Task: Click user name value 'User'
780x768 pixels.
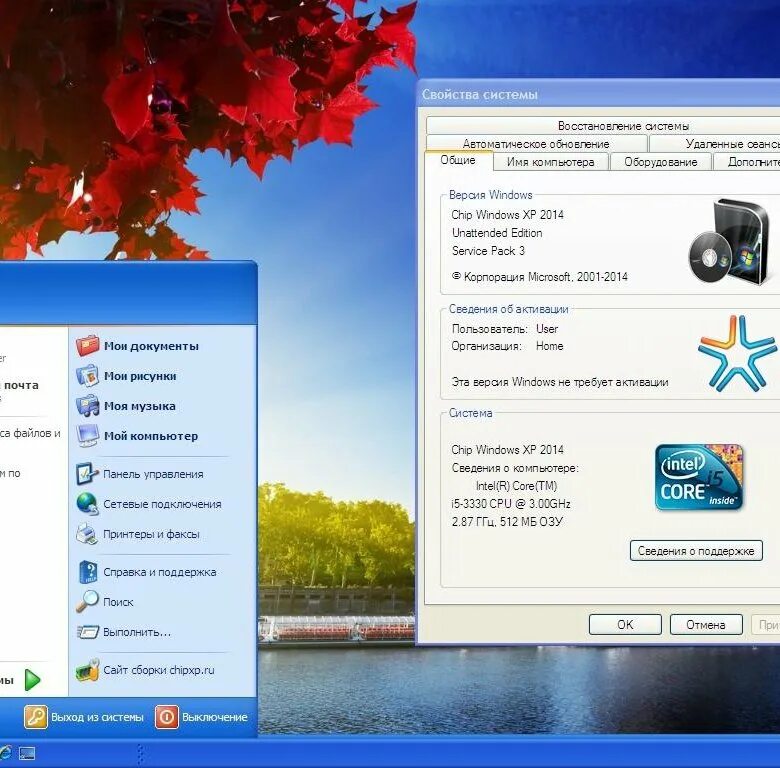Action: (547, 329)
